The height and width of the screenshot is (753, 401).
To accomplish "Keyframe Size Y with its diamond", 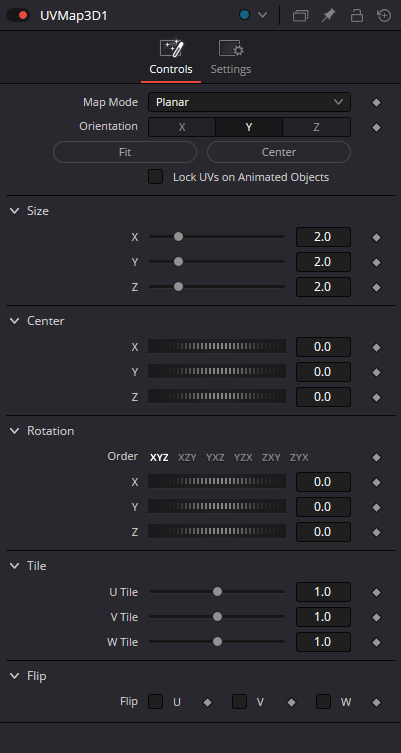I will tap(377, 262).
